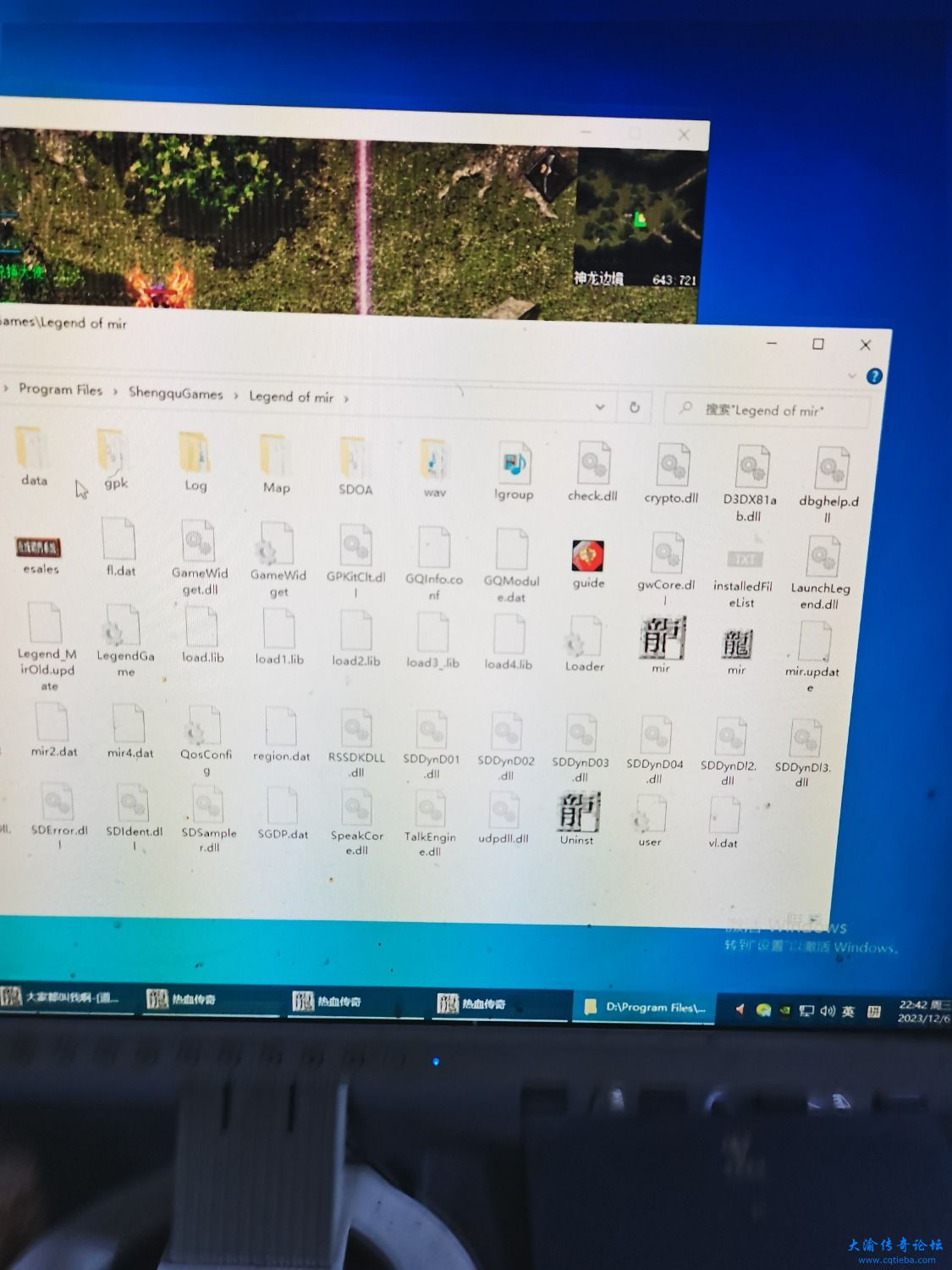Open the data folder

tap(34, 457)
